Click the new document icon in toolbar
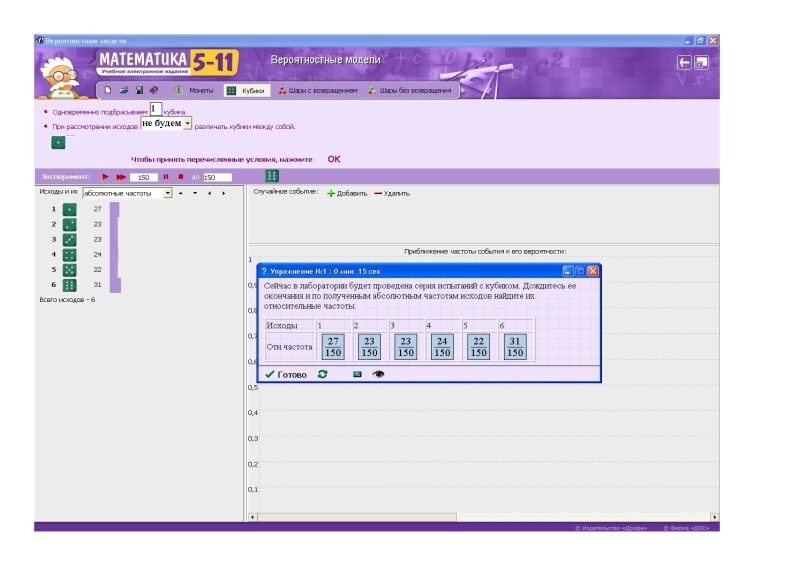800x566 pixels. [107, 90]
